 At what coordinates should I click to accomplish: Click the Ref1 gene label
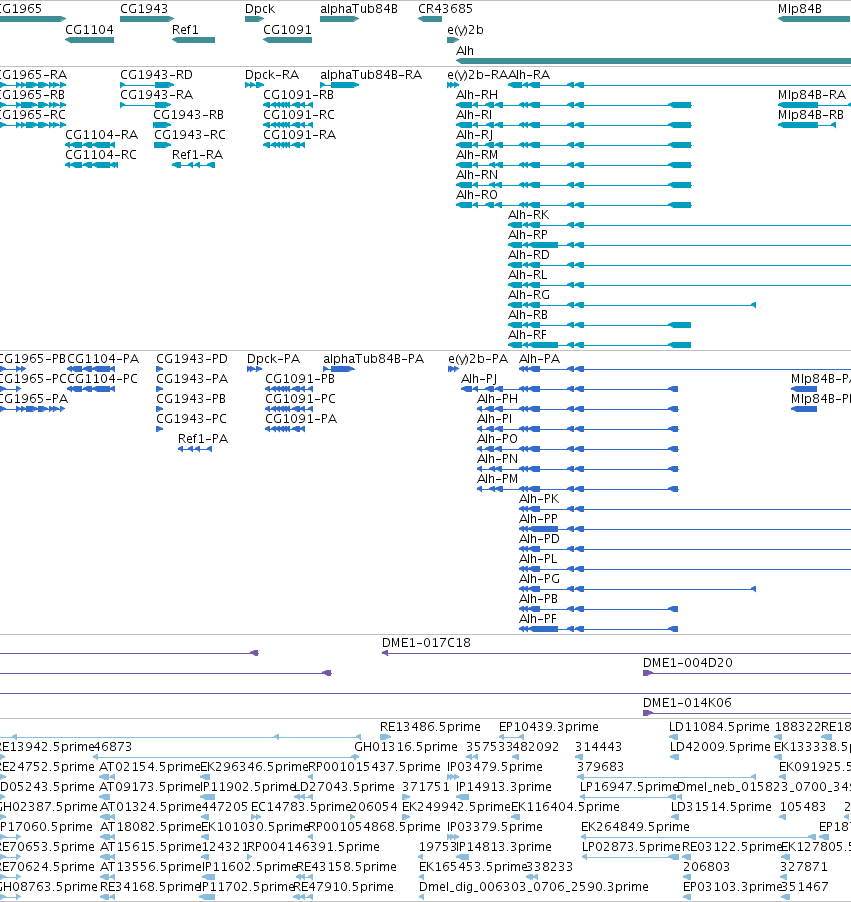coord(185,30)
